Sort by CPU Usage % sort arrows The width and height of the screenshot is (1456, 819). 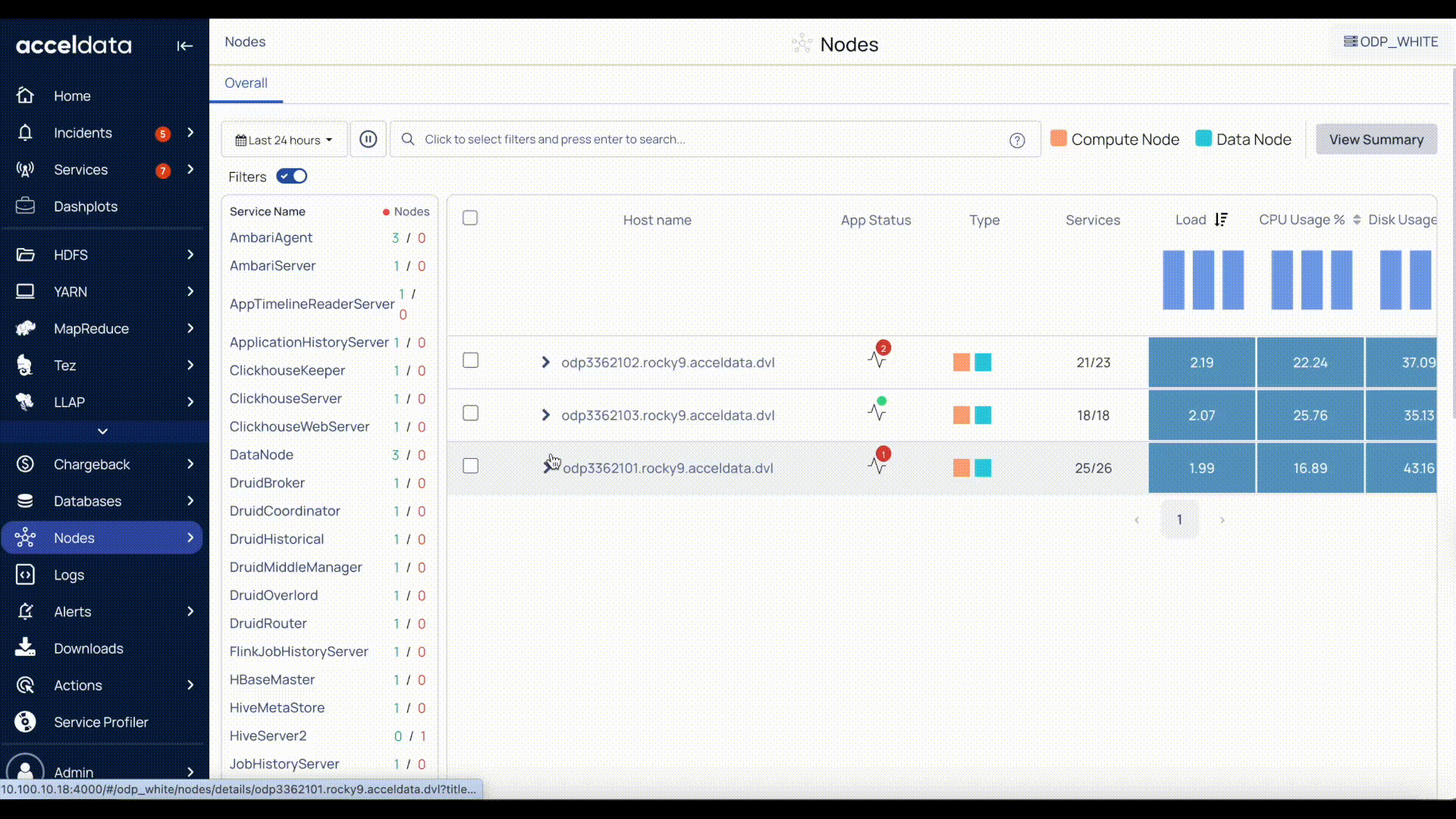pyautogui.click(x=1357, y=220)
